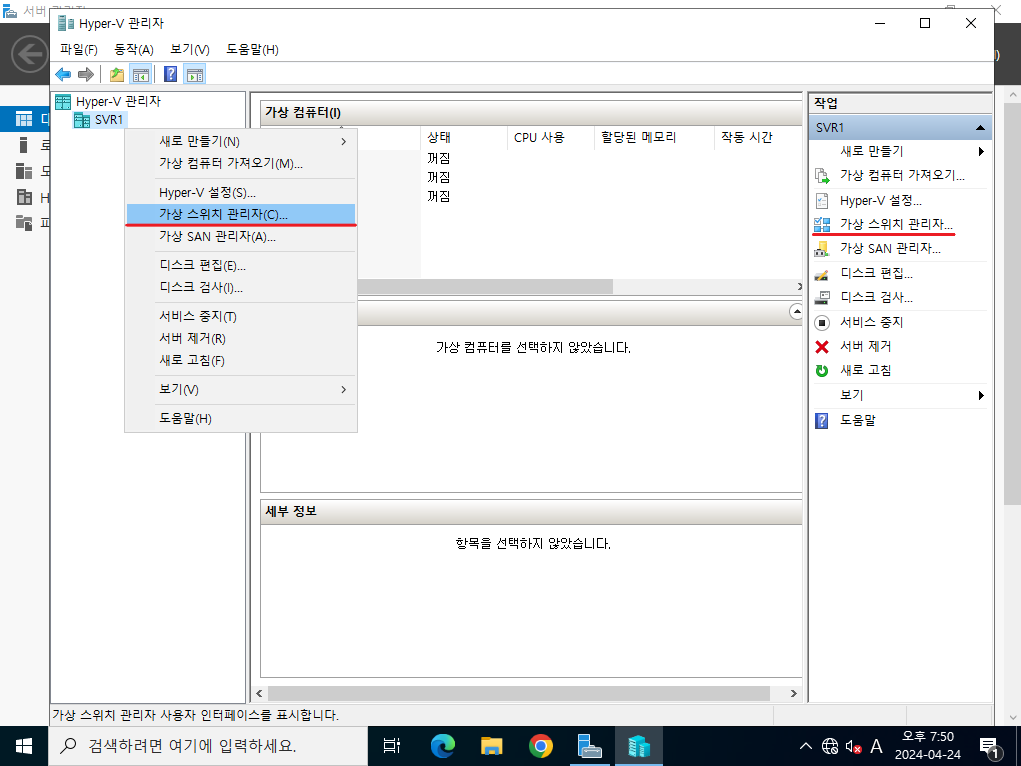1021x766 pixels.
Task: Click the Hyper-V Manager taskbar icon
Action: 639,746
